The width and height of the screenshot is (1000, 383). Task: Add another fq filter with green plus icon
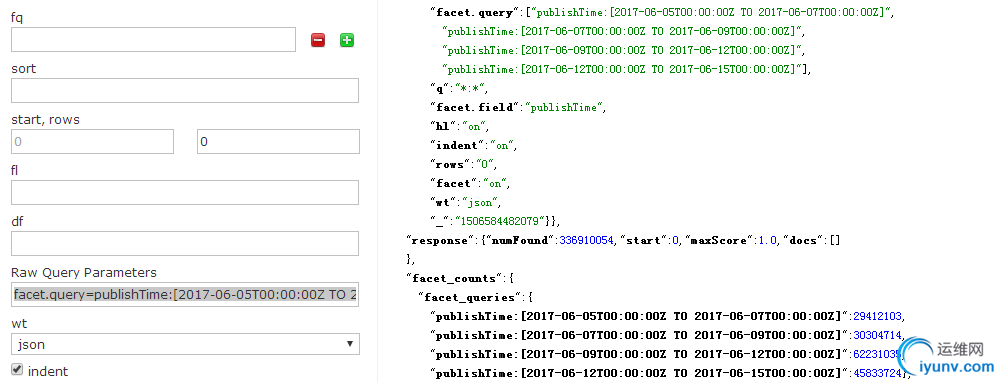pos(347,40)
